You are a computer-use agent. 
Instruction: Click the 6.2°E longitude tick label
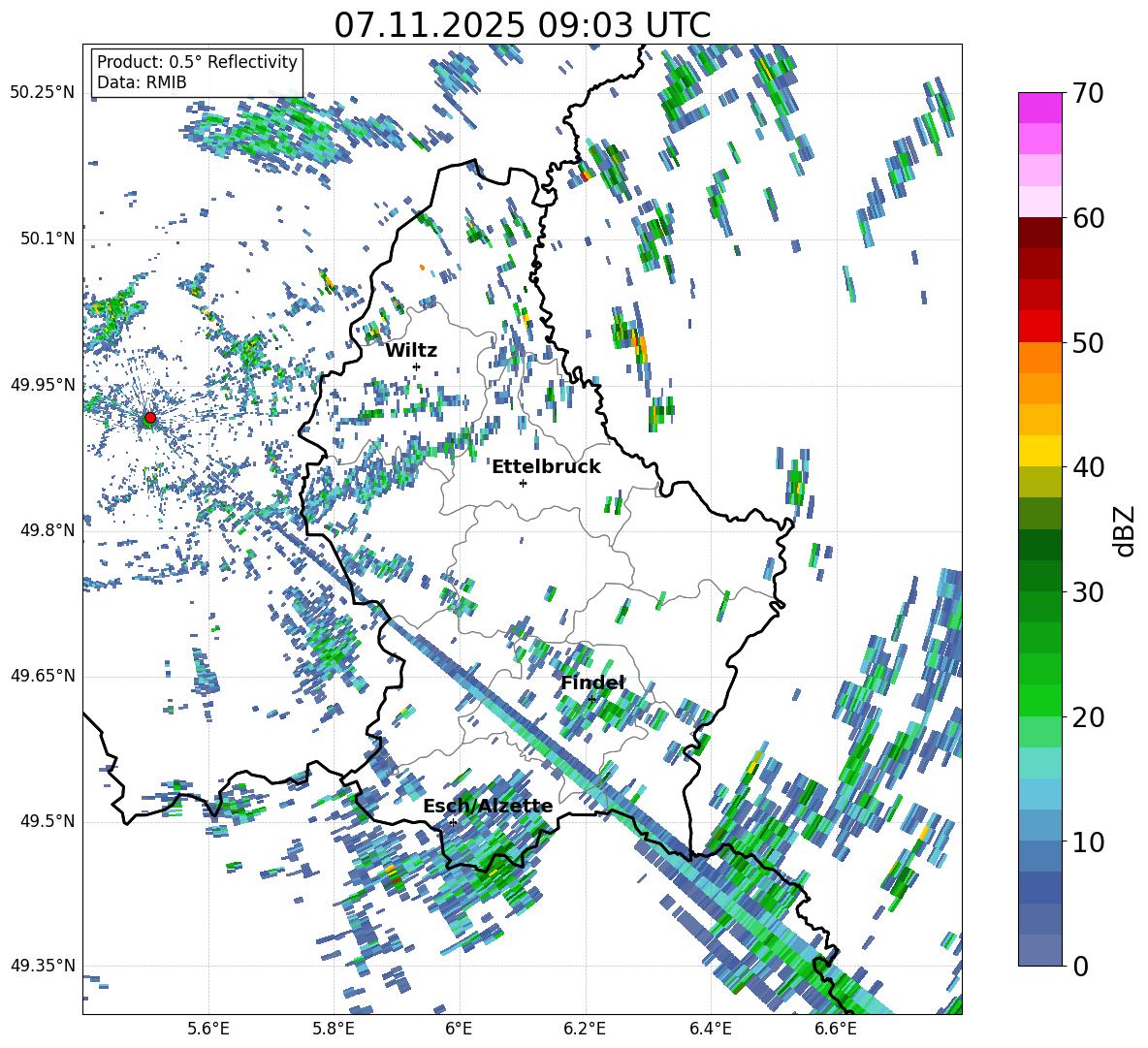(585, 1029)
